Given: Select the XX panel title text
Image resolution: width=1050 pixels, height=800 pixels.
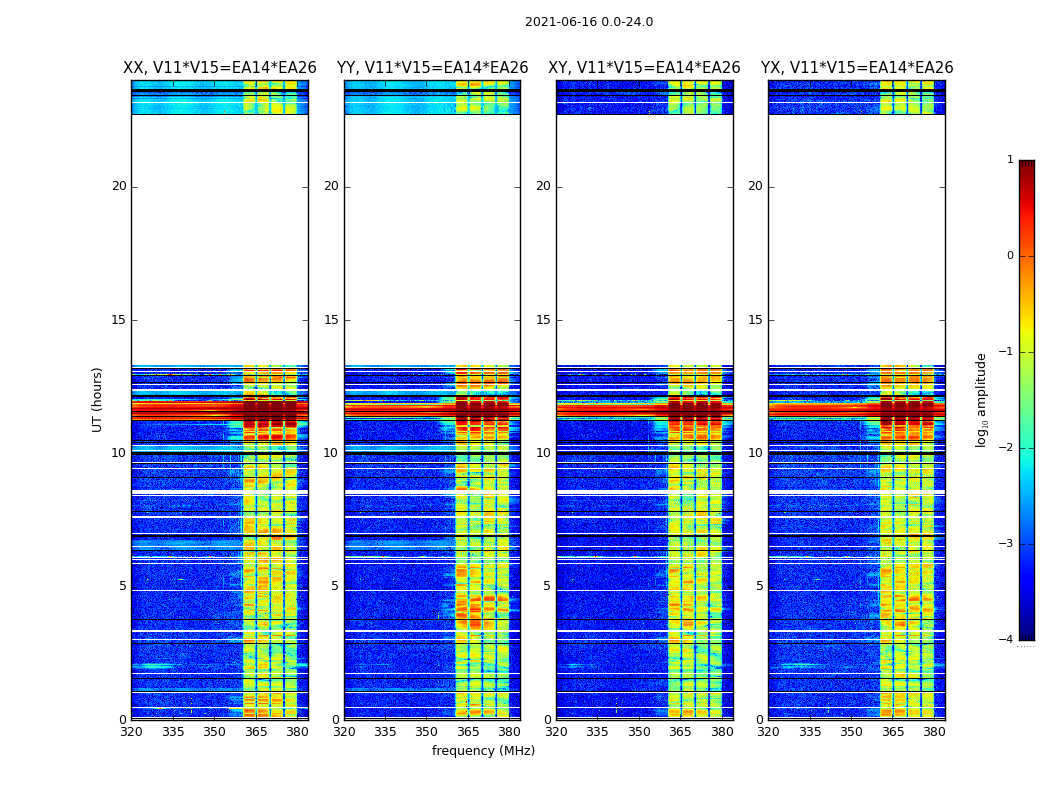Looking at the screenshot, I should [219, 68].
